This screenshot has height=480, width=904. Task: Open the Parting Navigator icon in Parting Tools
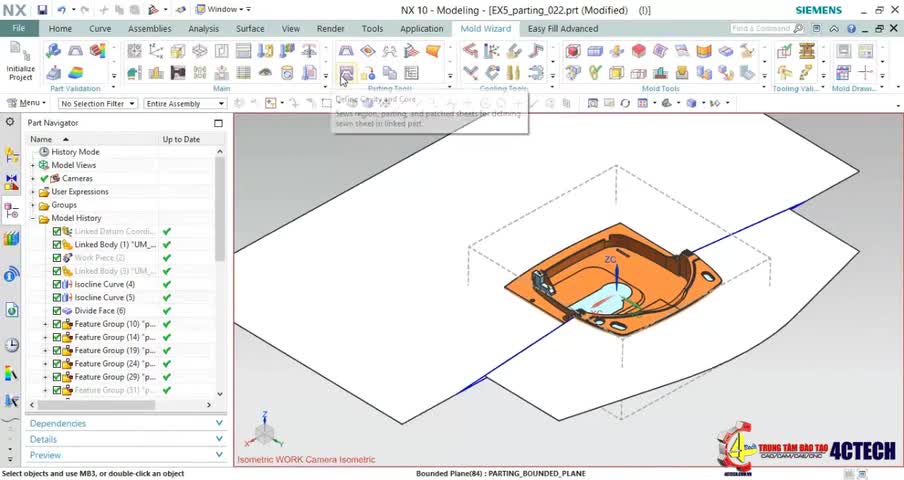click(x=411, y=73)
